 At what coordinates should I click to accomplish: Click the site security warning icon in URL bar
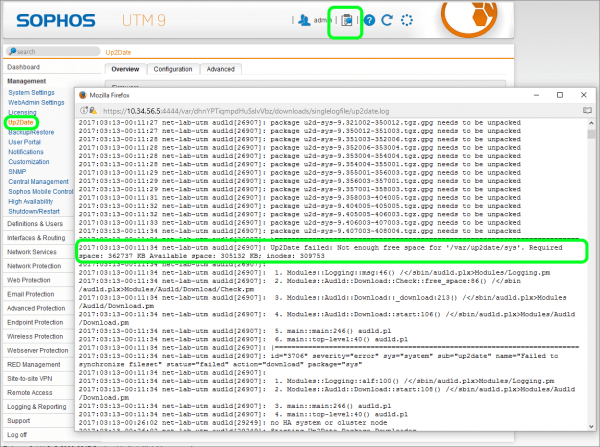click(93, 111)
